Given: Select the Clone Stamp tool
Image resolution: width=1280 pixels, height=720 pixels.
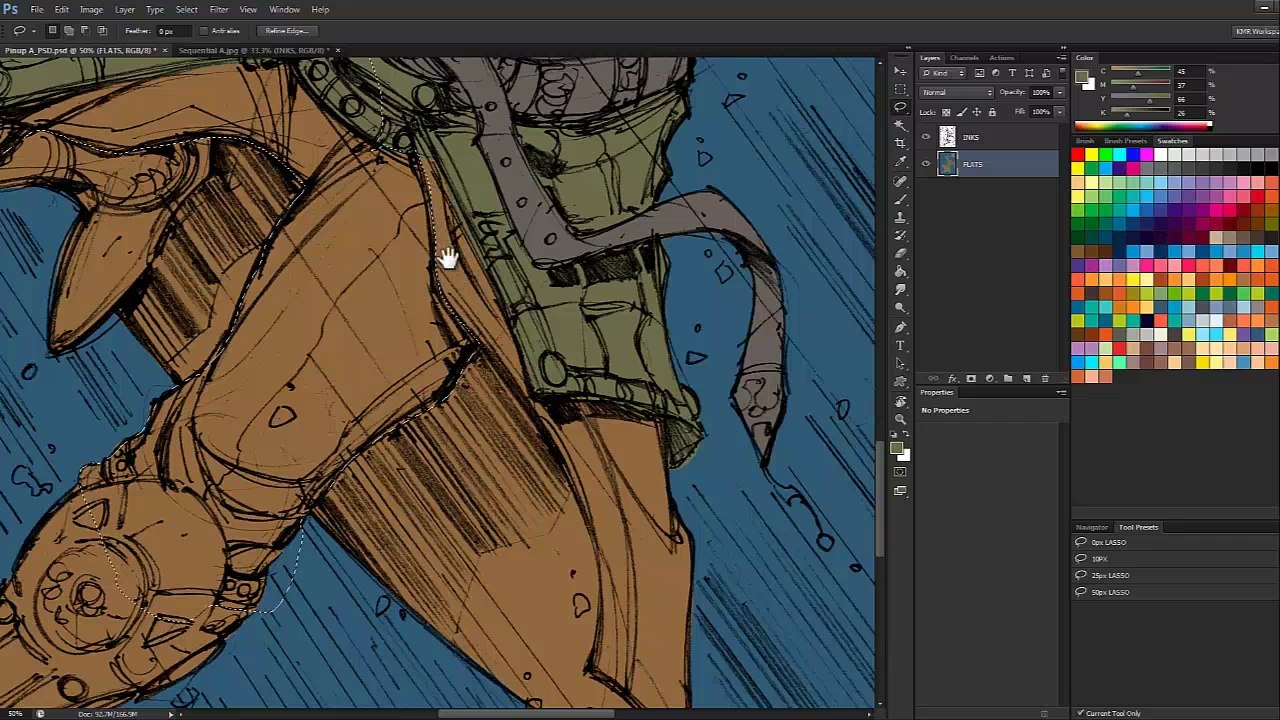Looking at the screenshot, I should click(900, 217).
